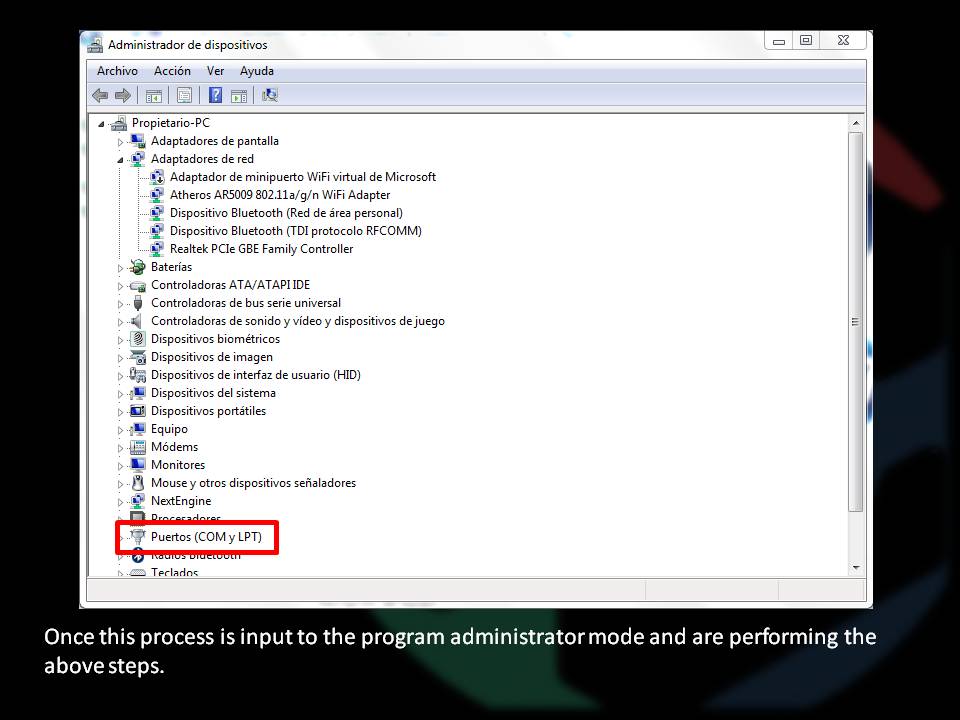The image size is (960, 720).
Task: Click the Adaptadores de red network icon
Action: [138, 159]
